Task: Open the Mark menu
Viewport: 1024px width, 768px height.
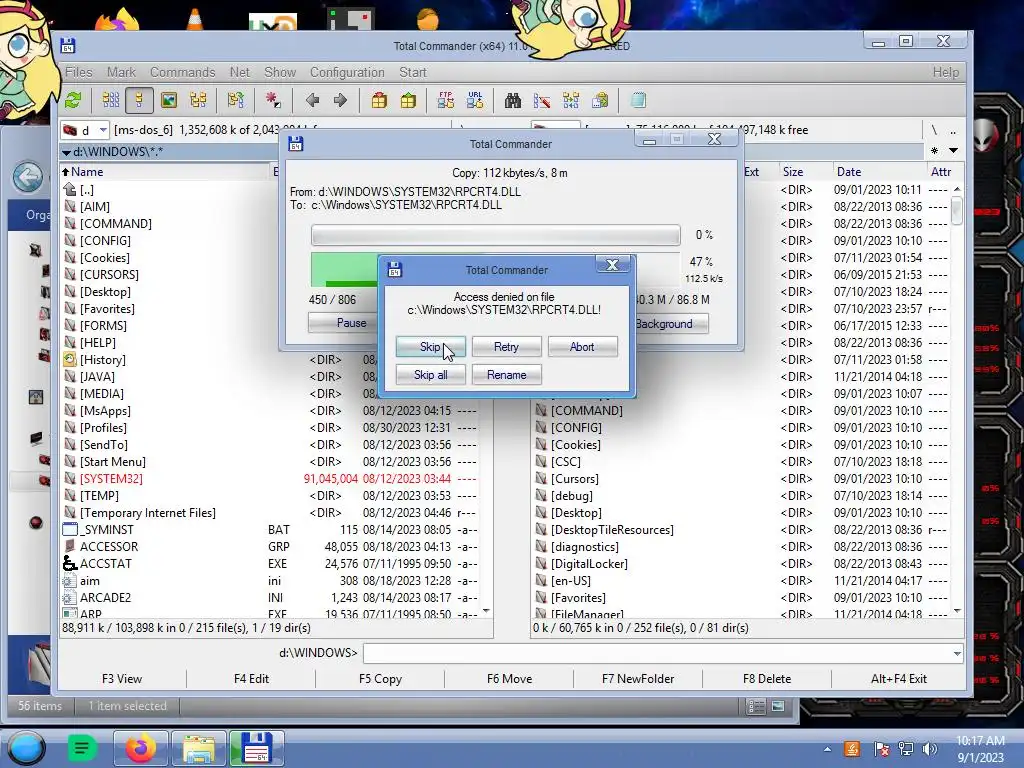Action: pos(121,72)
